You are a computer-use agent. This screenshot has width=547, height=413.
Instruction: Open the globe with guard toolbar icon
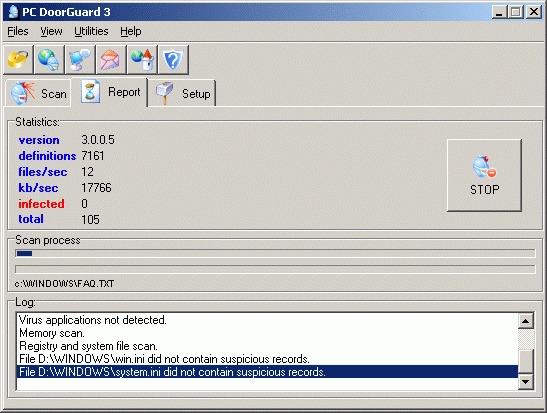(x=49, y=59)
